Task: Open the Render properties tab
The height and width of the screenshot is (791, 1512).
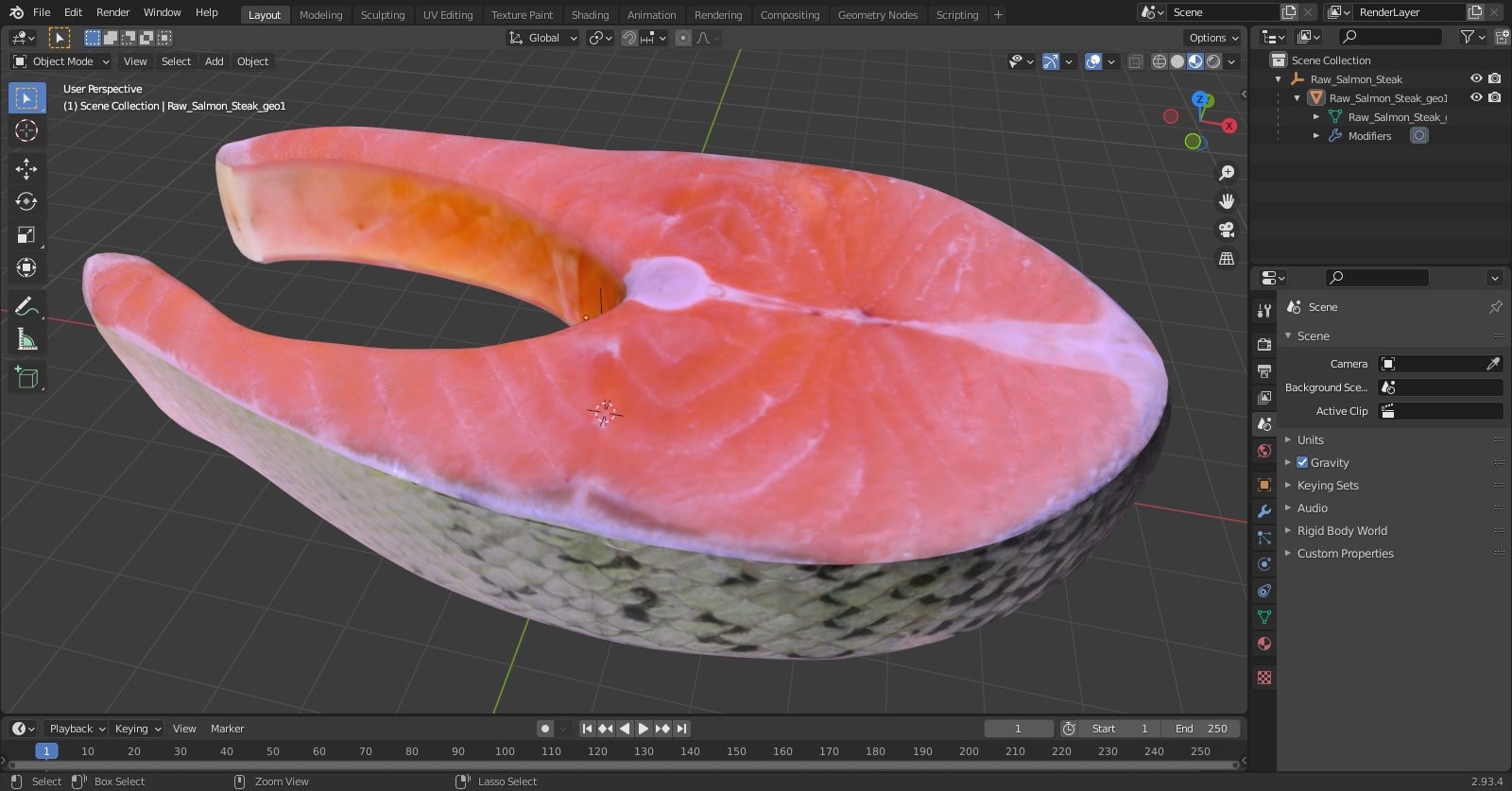Action: [x=1264, y=345]
